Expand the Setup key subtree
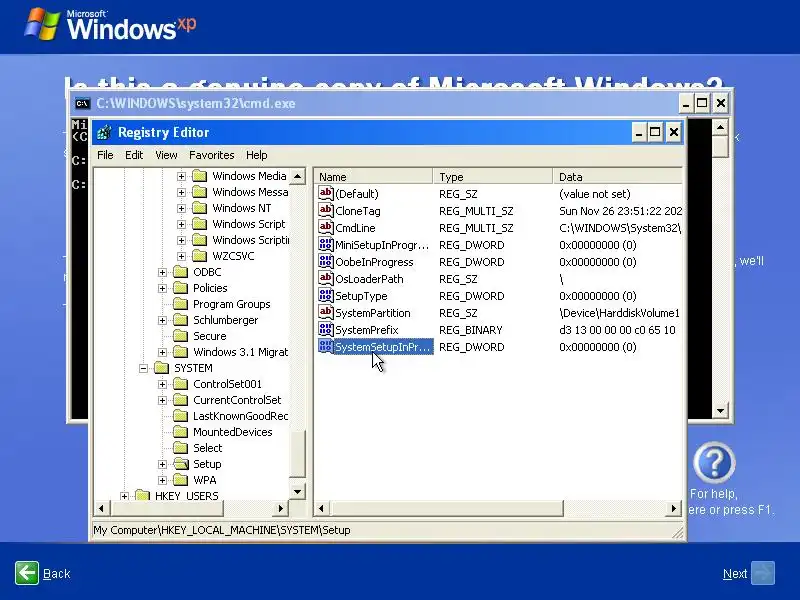The image size is (800, 600). [162, 465]
